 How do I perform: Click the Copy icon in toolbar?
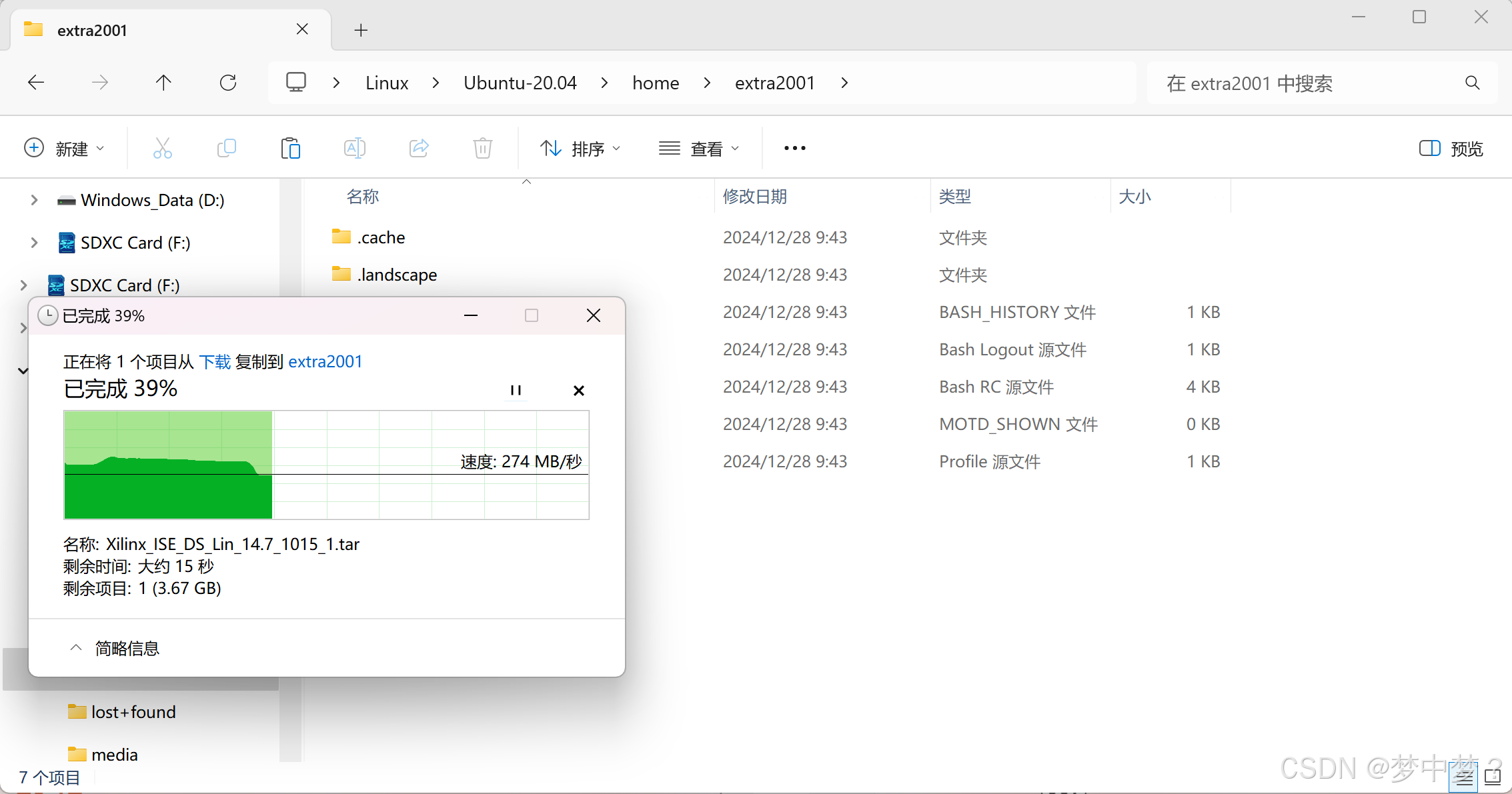tap(227, 148)
